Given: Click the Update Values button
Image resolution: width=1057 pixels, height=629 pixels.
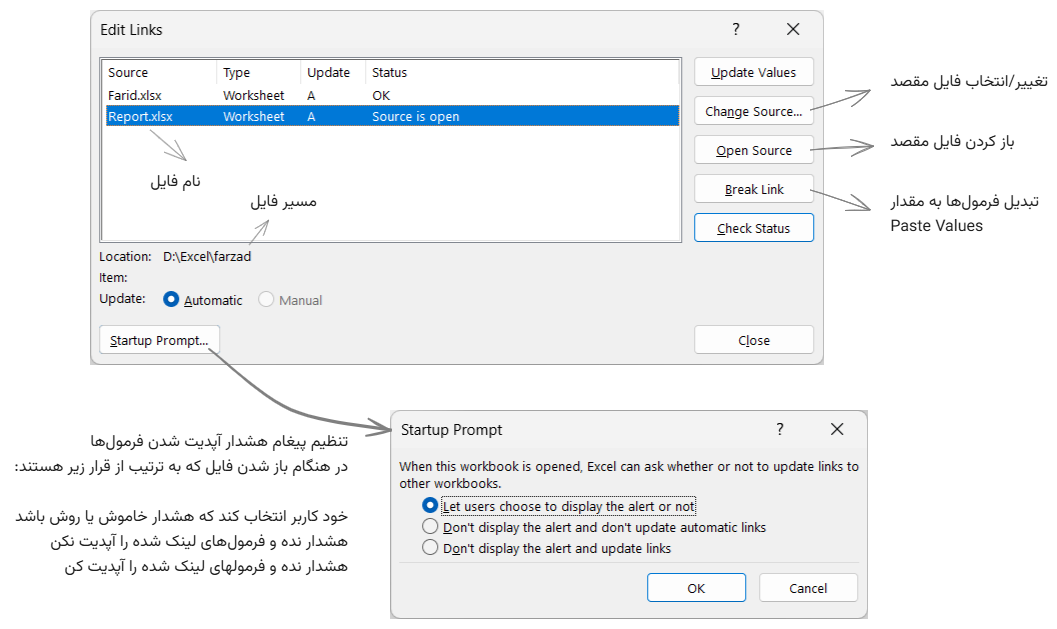Looking at the screenshot, I should coord(753,72).
